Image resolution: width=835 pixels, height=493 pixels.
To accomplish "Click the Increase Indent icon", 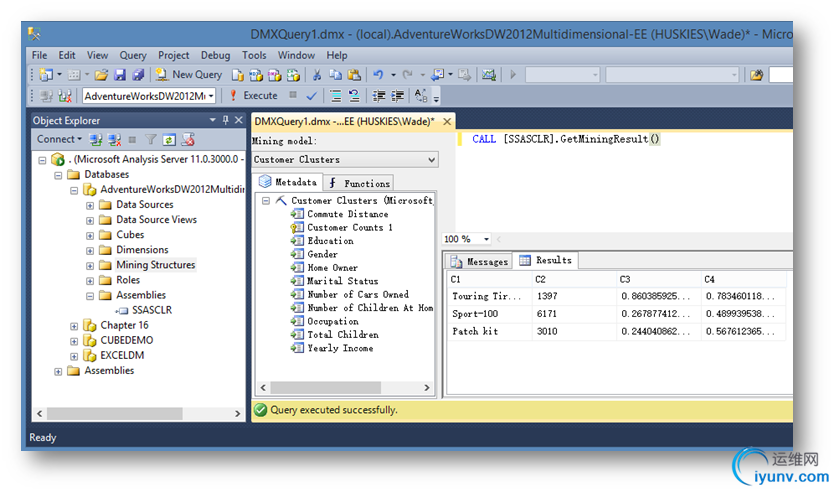I will (398, 96).
